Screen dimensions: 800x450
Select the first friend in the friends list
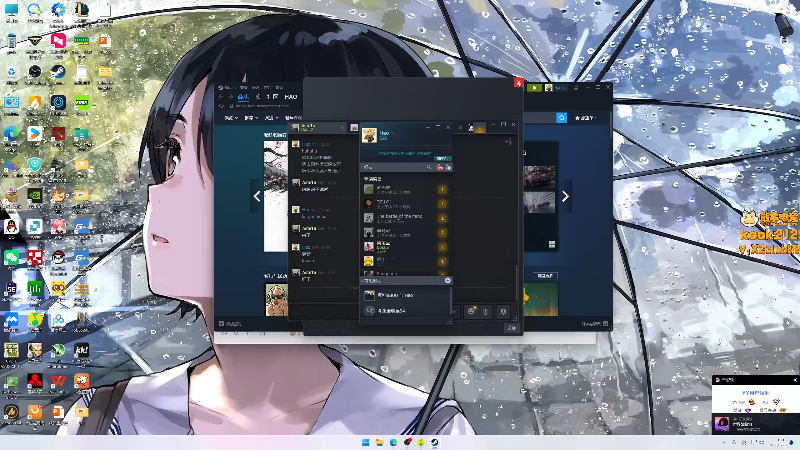[x=406, y=189]
